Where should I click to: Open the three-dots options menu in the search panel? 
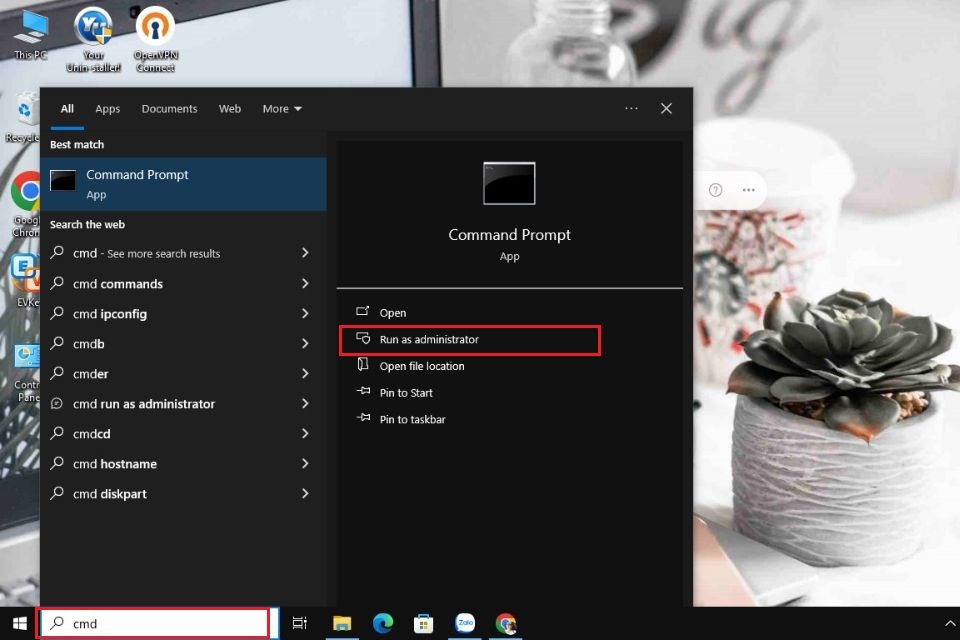pos(631,108)
